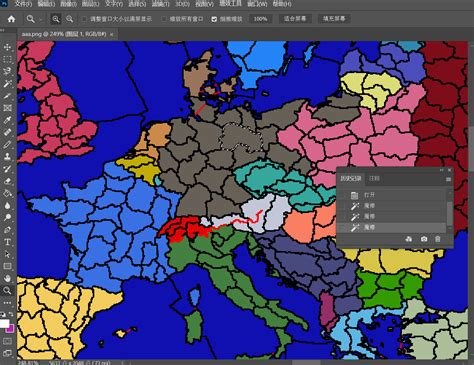Select the Blur tool
474x365 pixels.
coord(7,205)
